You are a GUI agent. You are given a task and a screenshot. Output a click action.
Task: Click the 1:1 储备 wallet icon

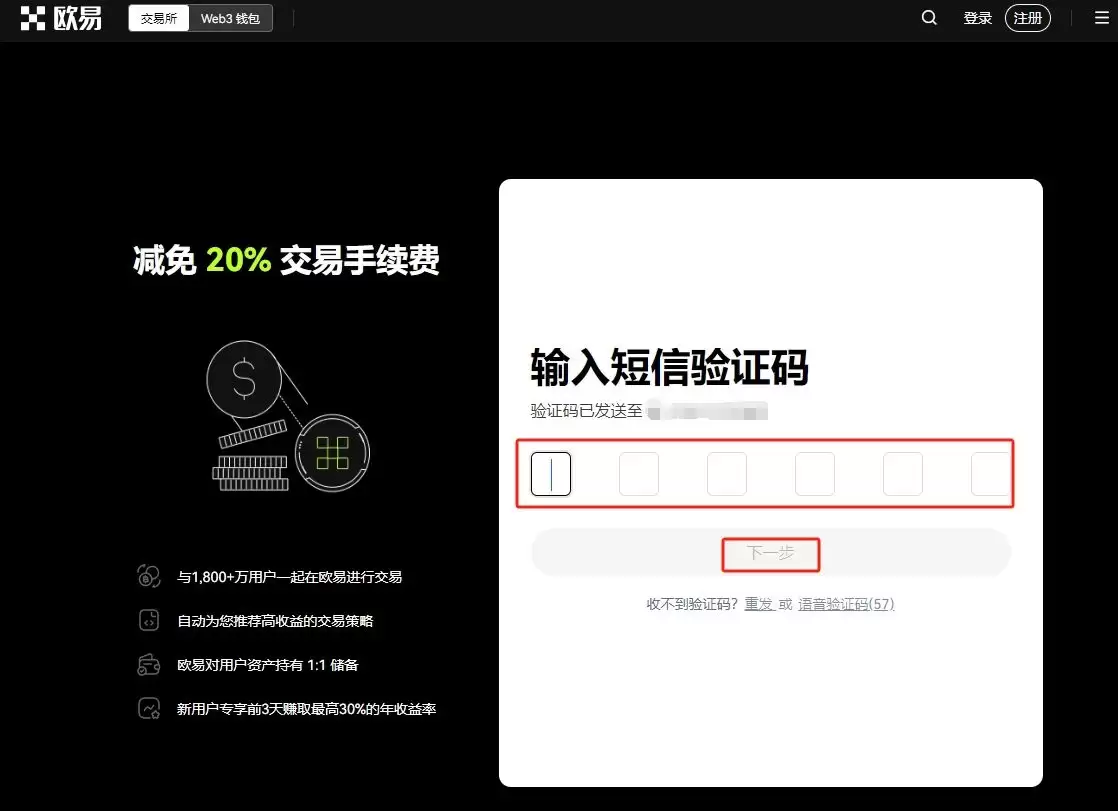click(x=148, y=664)
